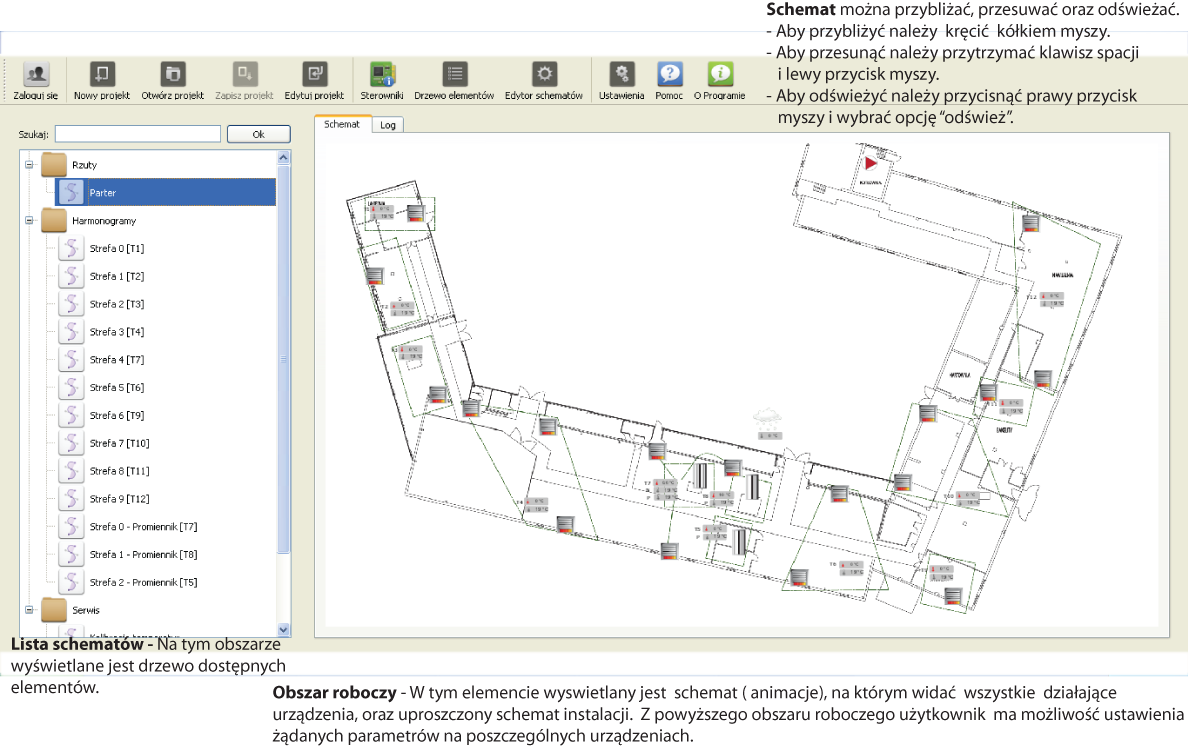The height and width of the screenshot is (746, 1188).
Task: Launch the Edytor schematów gear icon
Action: pos(544,74)
